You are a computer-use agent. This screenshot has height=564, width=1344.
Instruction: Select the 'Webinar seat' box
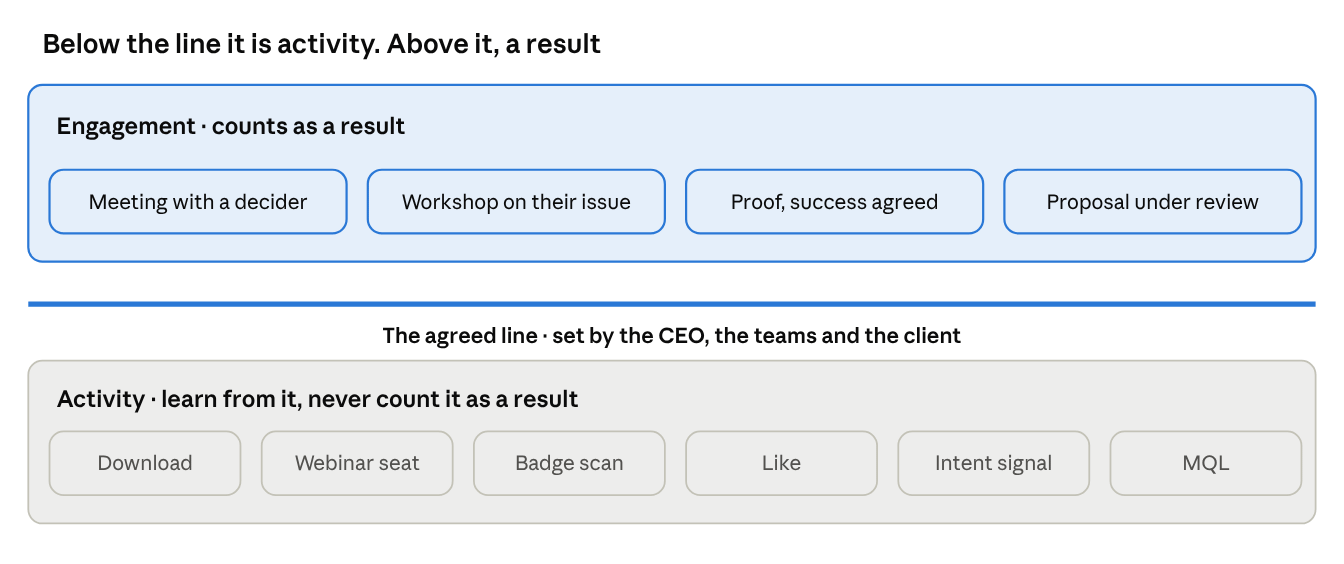pyautogui.click(x=357, y=463)
